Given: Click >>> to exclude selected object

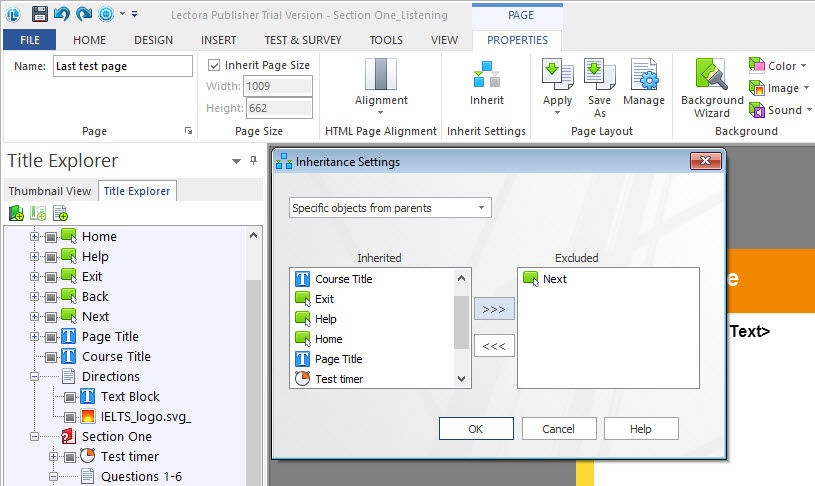Looking at the screenshot, I should point(494,309).
